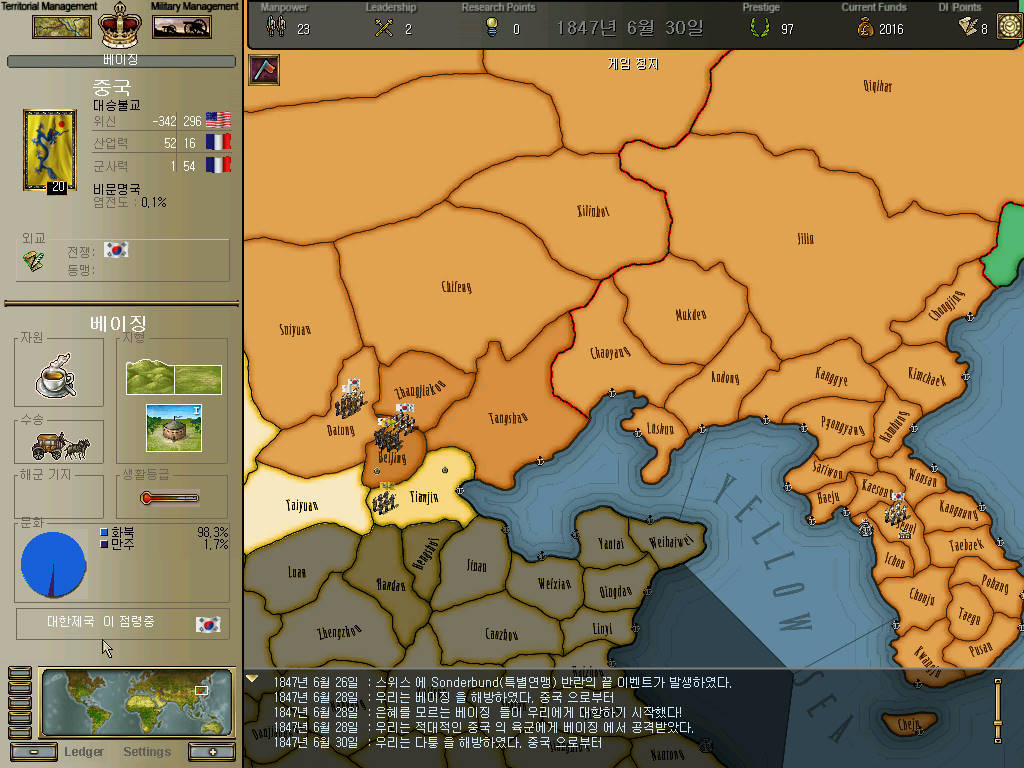Click the axe flag icon above map
This screenshot has width=1024, height=768.
264,70
